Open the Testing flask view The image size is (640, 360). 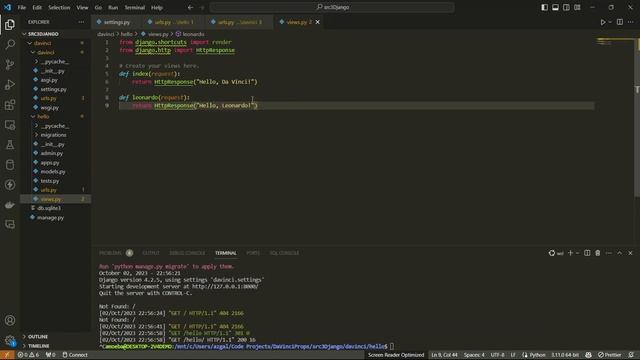pyautogui.click(x=10, y=145)
